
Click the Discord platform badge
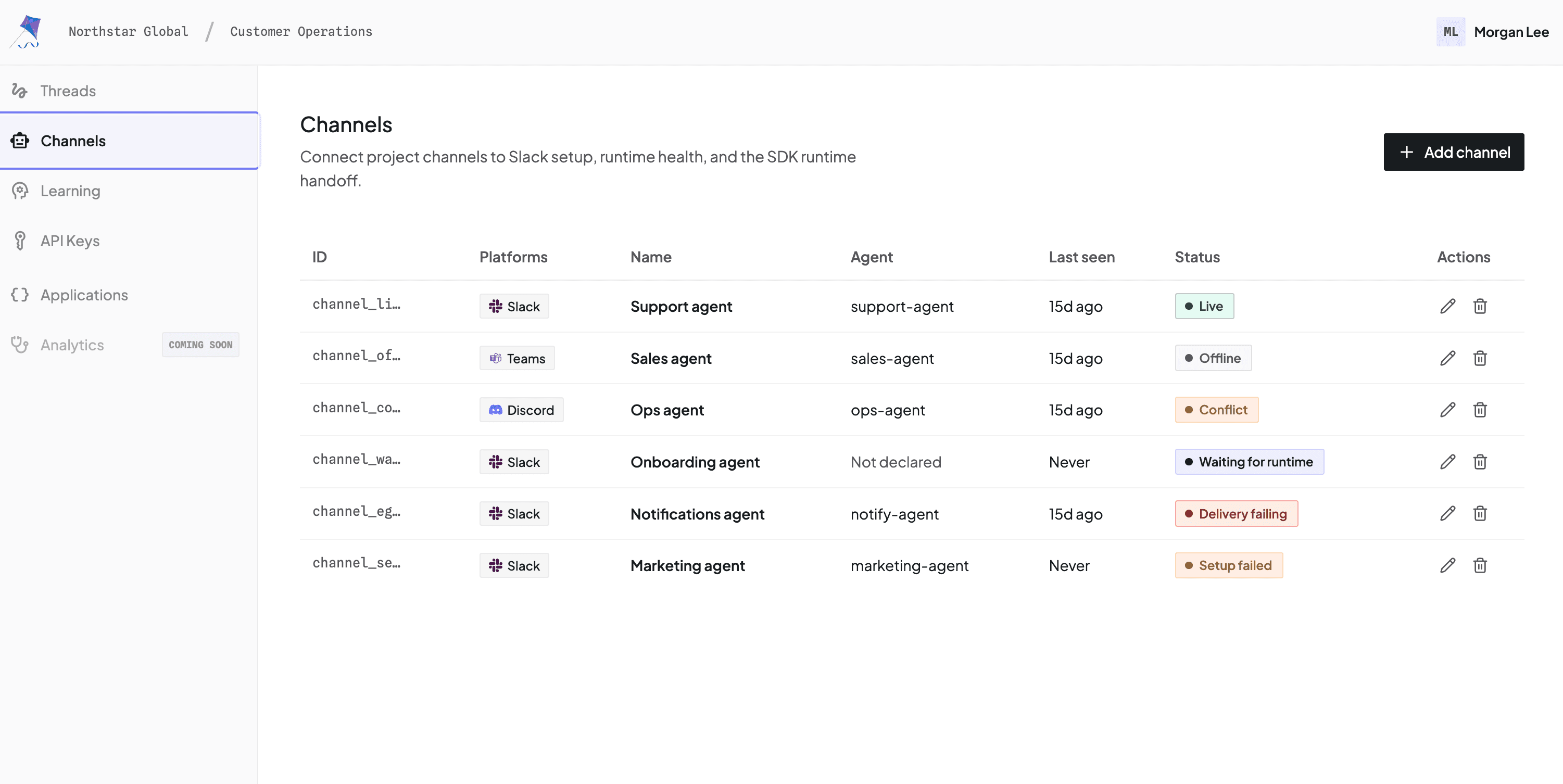click(x=521, y=410)
